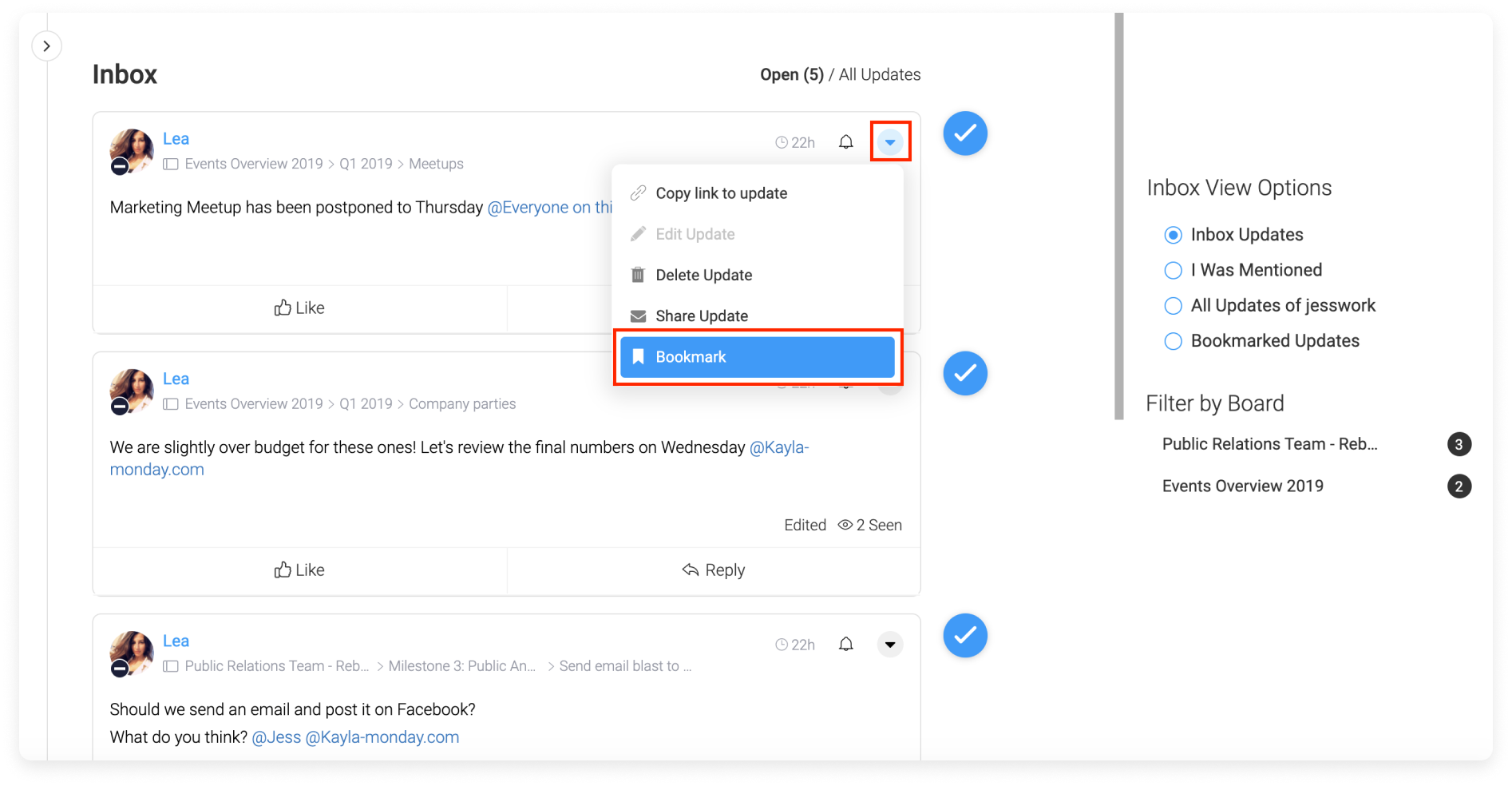Click the @Kayla-monday.com mention in budget update

coord(460,458)
